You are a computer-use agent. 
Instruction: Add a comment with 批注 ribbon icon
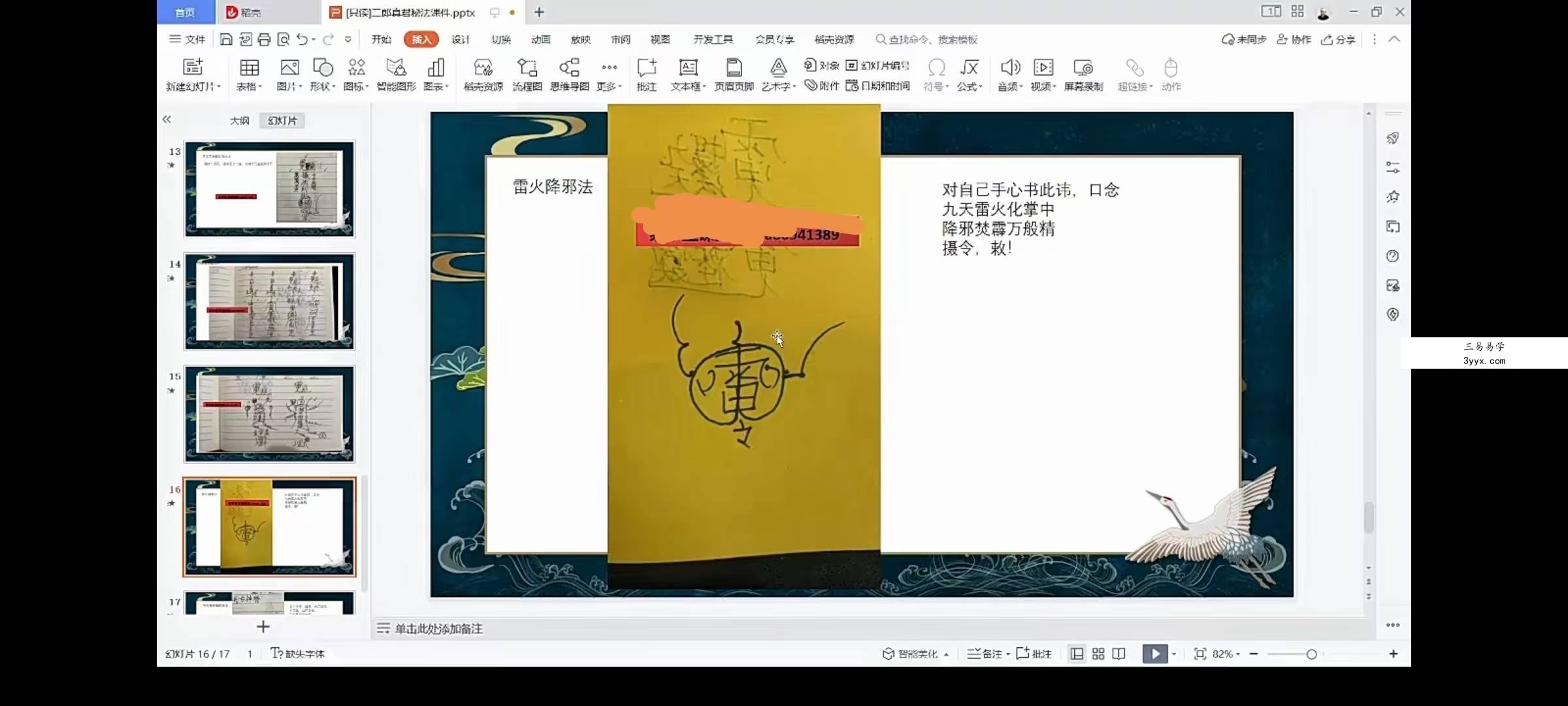pos(646,75)
